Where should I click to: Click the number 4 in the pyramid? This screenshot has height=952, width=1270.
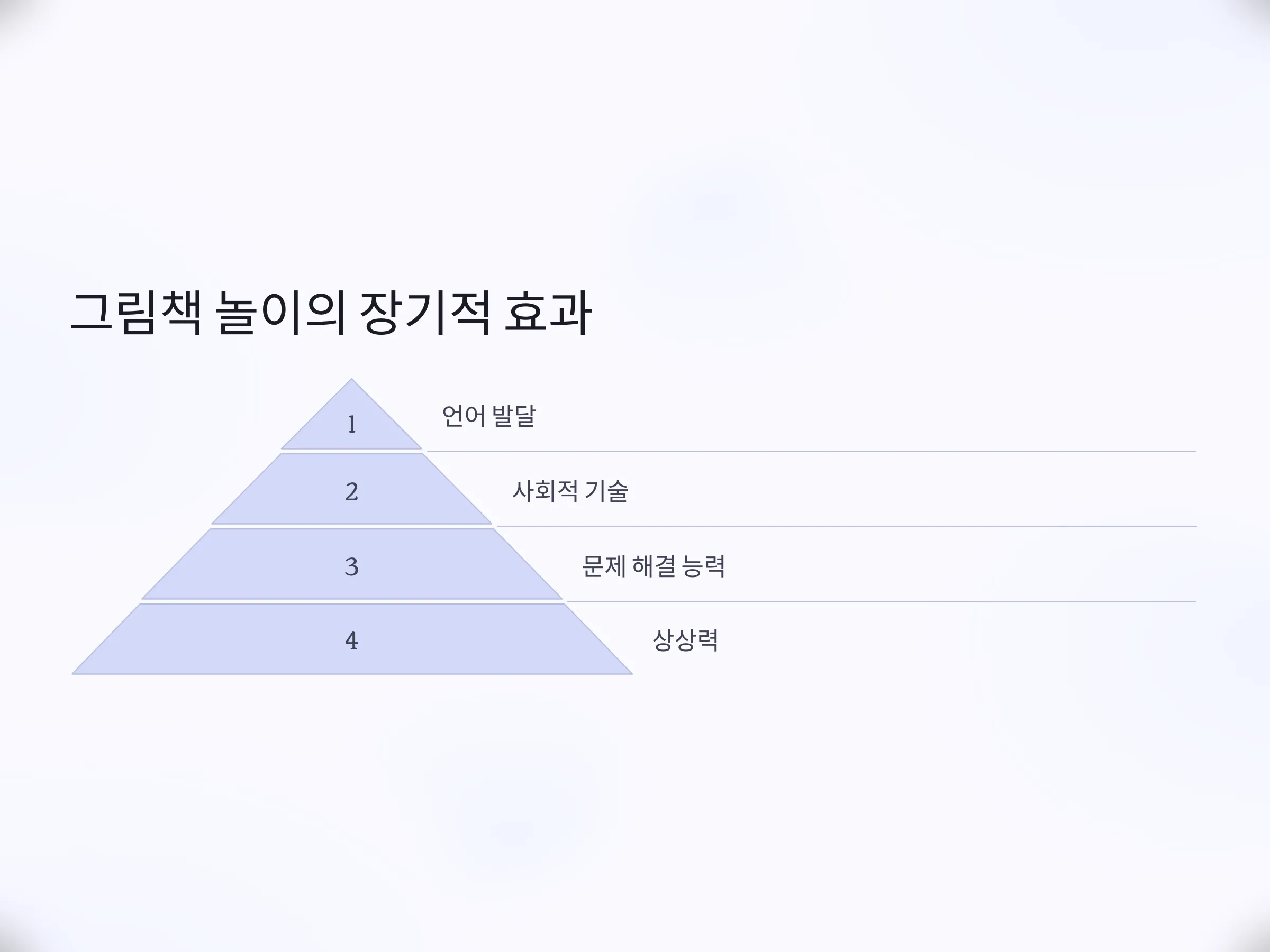tap(352, 641)
